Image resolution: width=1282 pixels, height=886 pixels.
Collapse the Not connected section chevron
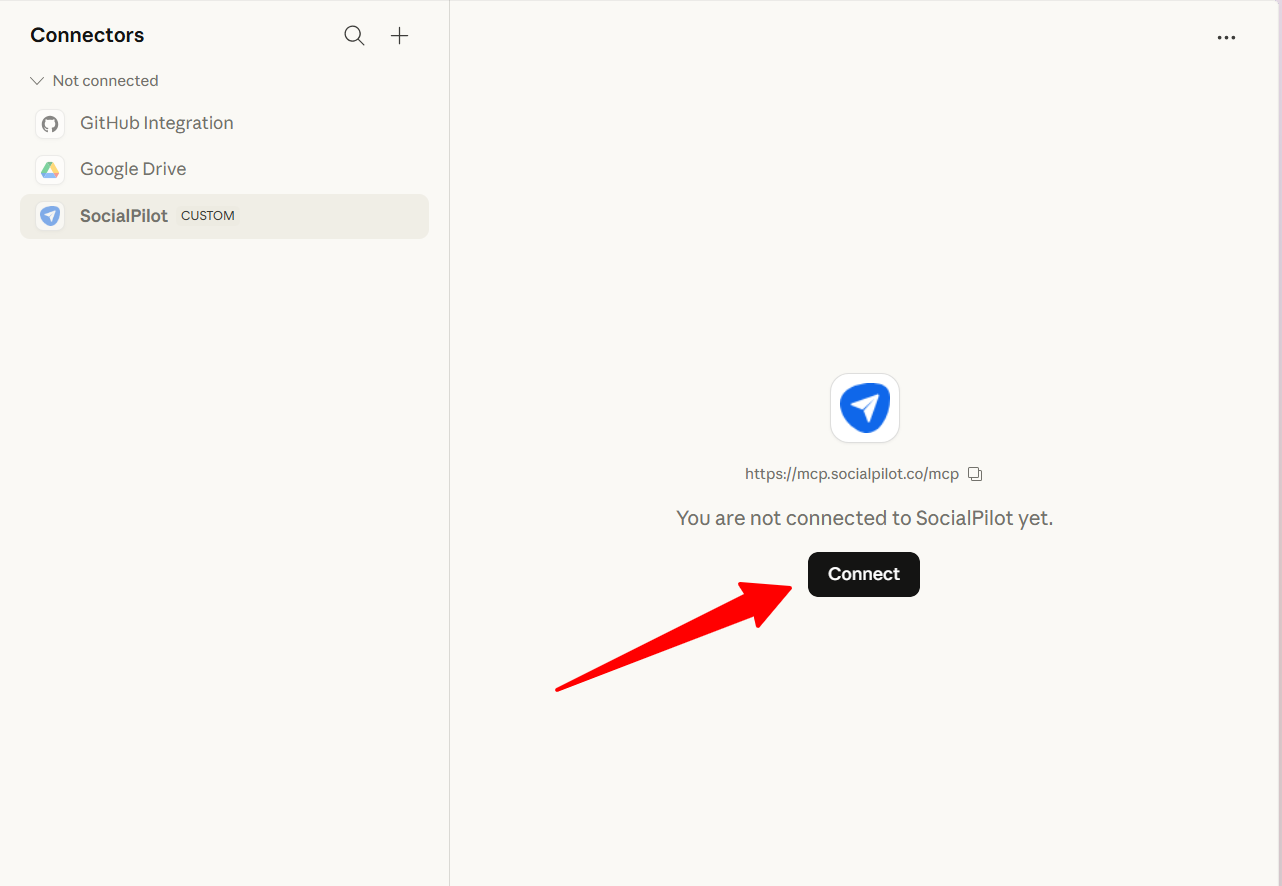click(x=37, y=81)
